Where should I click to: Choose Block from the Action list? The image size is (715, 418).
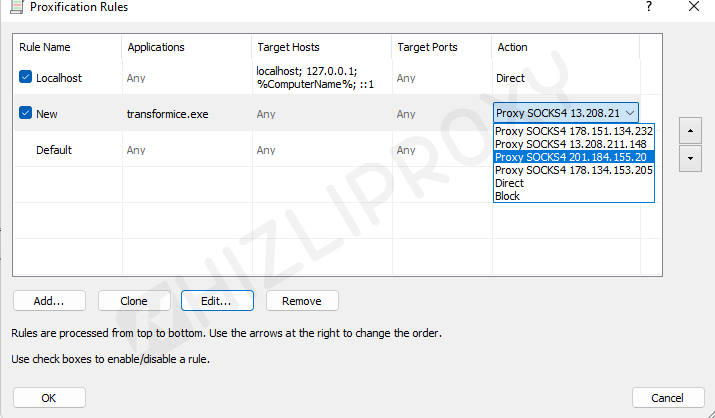coord(508,196)
